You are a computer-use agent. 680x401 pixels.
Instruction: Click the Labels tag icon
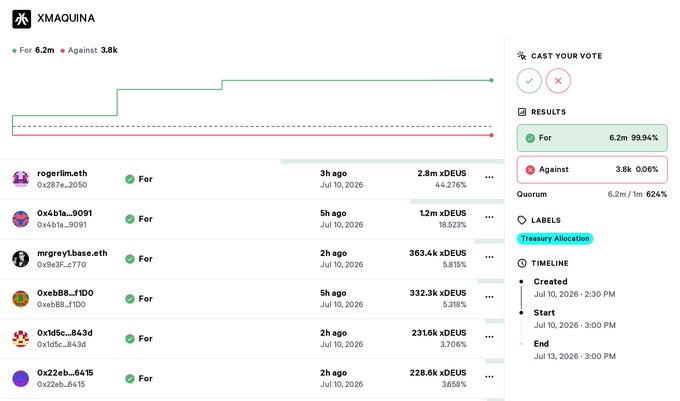(x=522, y=220)
